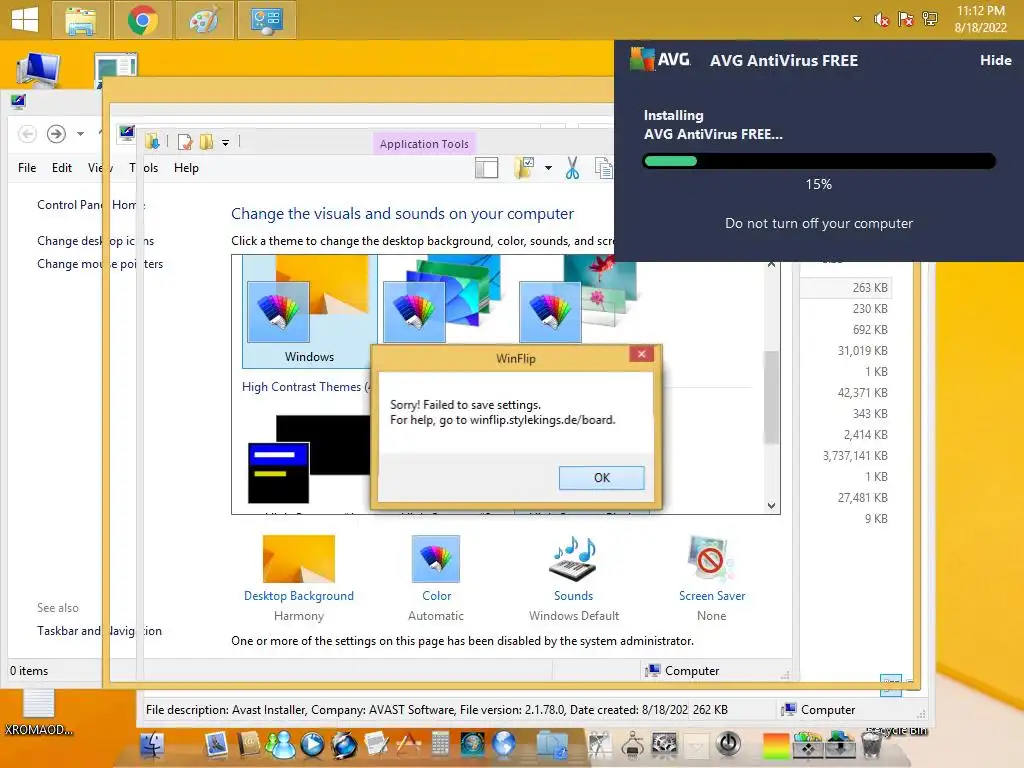Click the themes list scrollbar thumb
This screenshot has width=1024, height=768.
[x=771, y=397]
